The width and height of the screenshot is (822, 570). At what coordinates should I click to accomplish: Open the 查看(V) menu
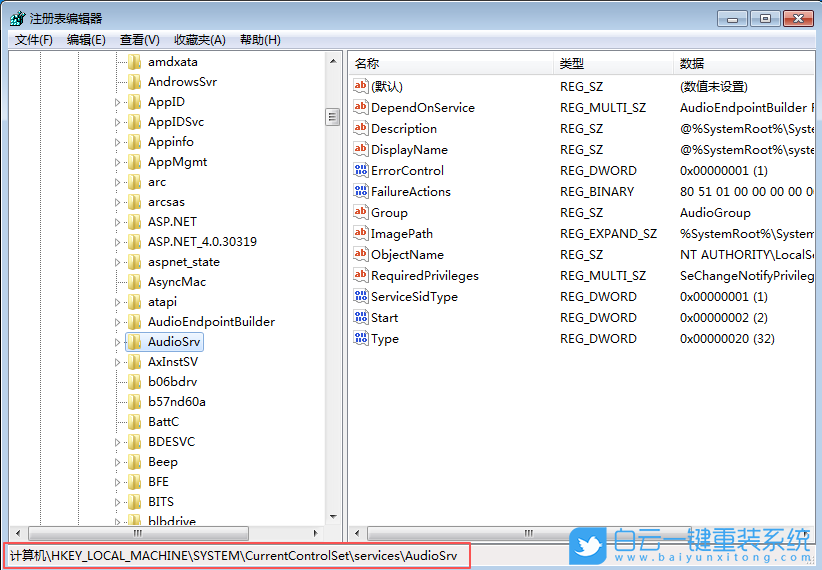[x=139, y=40]
